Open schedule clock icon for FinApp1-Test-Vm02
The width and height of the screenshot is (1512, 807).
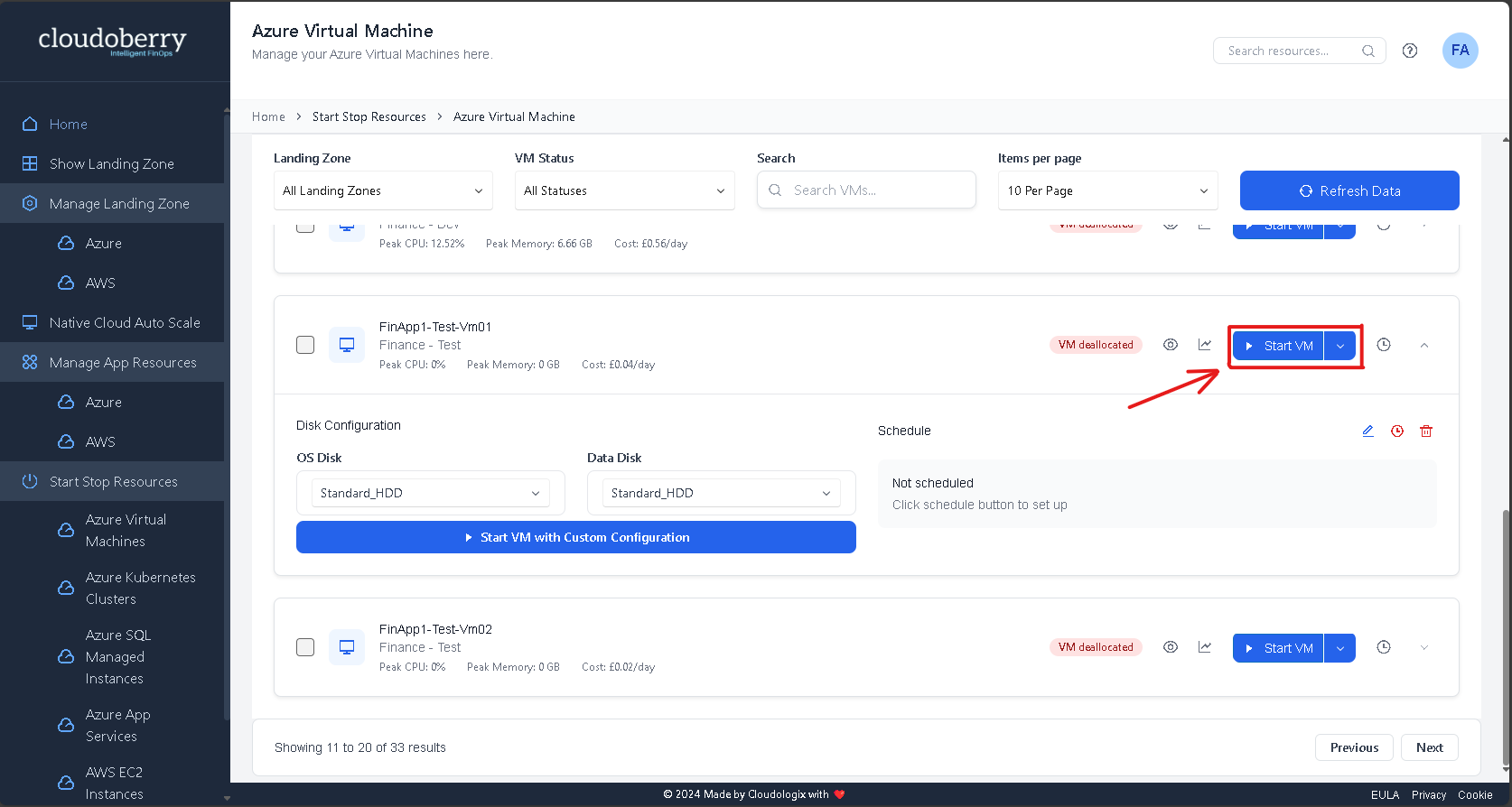1383,647
